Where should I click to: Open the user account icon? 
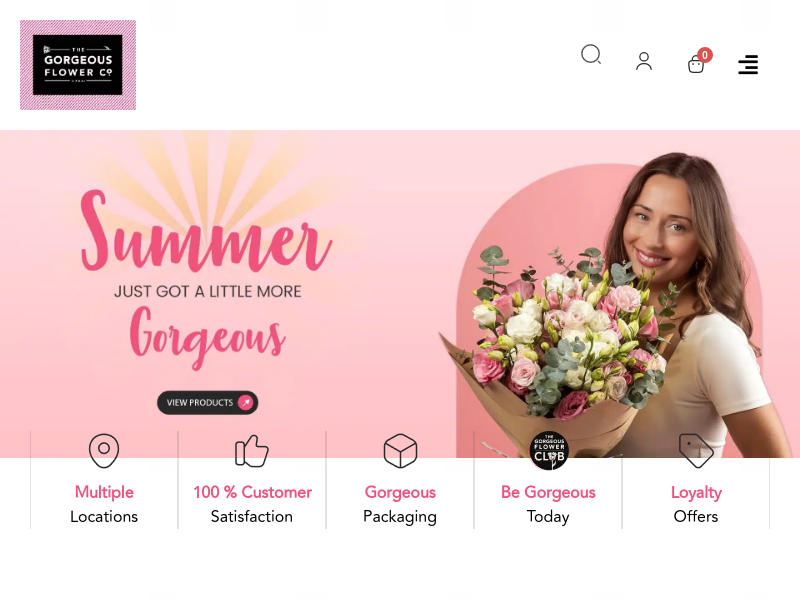pyautogui.click(x=644, y=61)
